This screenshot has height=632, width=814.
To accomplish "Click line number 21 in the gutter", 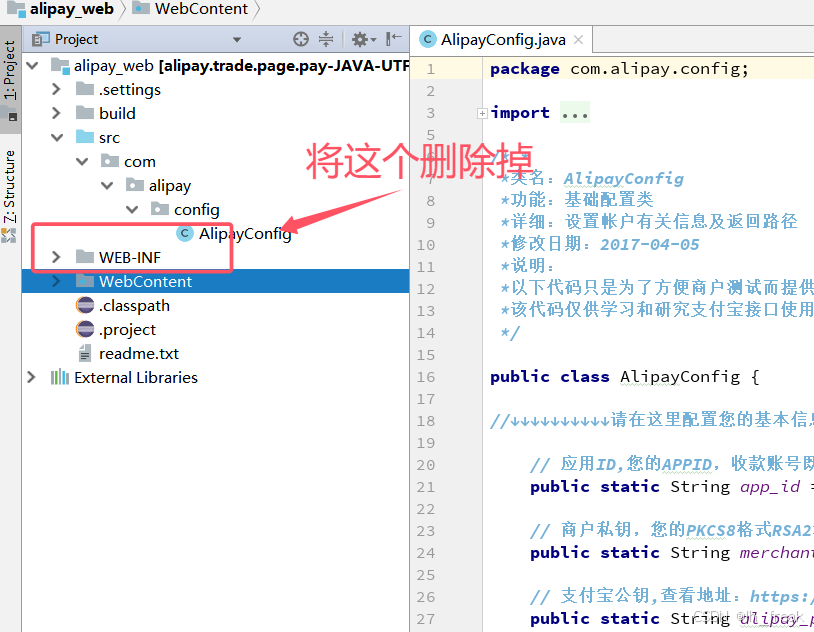I will (426, 487).
